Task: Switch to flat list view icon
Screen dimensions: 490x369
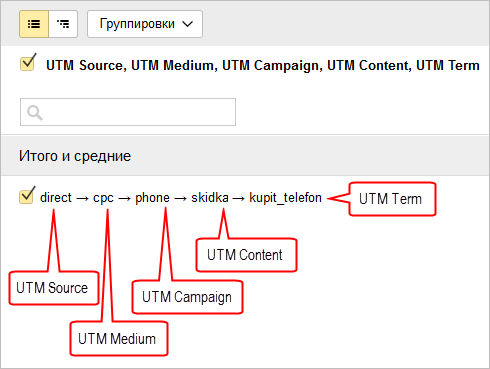Action: click(x=34, y=24)
